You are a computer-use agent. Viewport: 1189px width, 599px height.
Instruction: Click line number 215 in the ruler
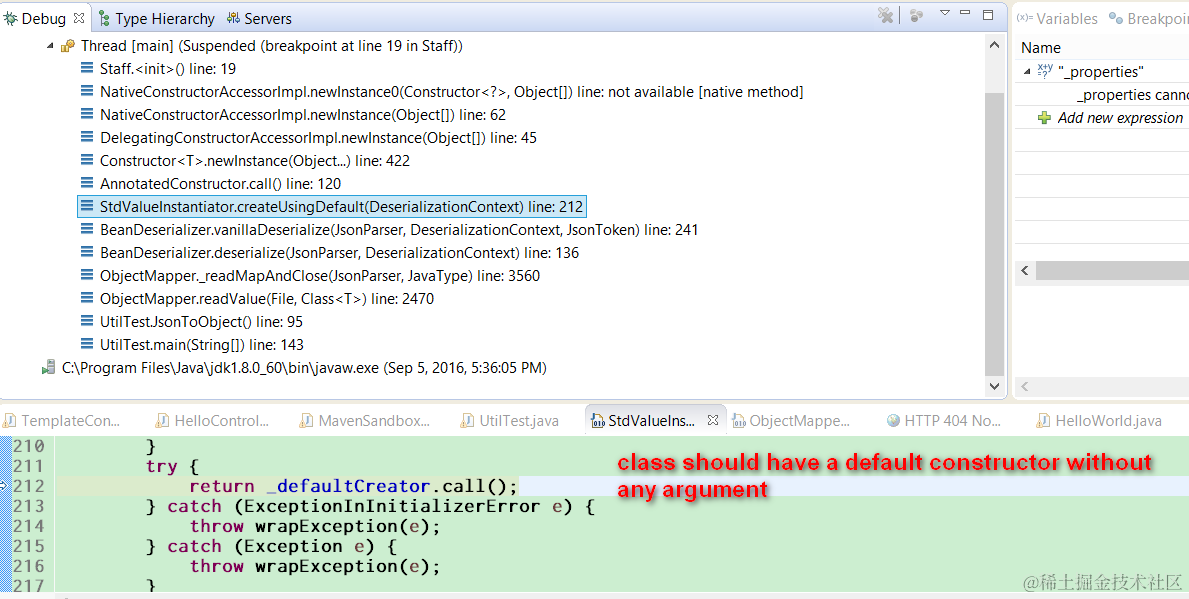29,546
